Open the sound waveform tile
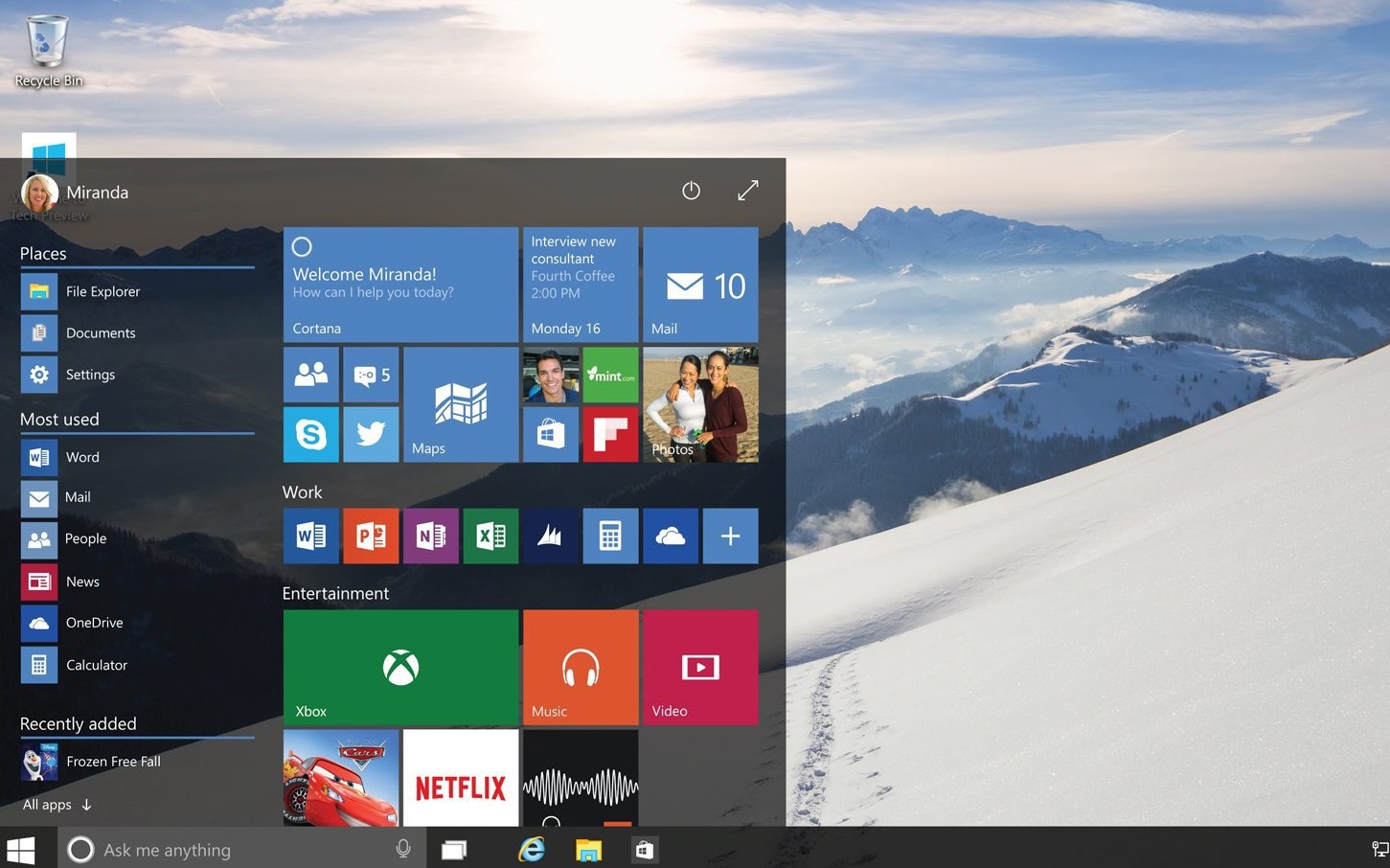1390x868 pixels. 581,778
